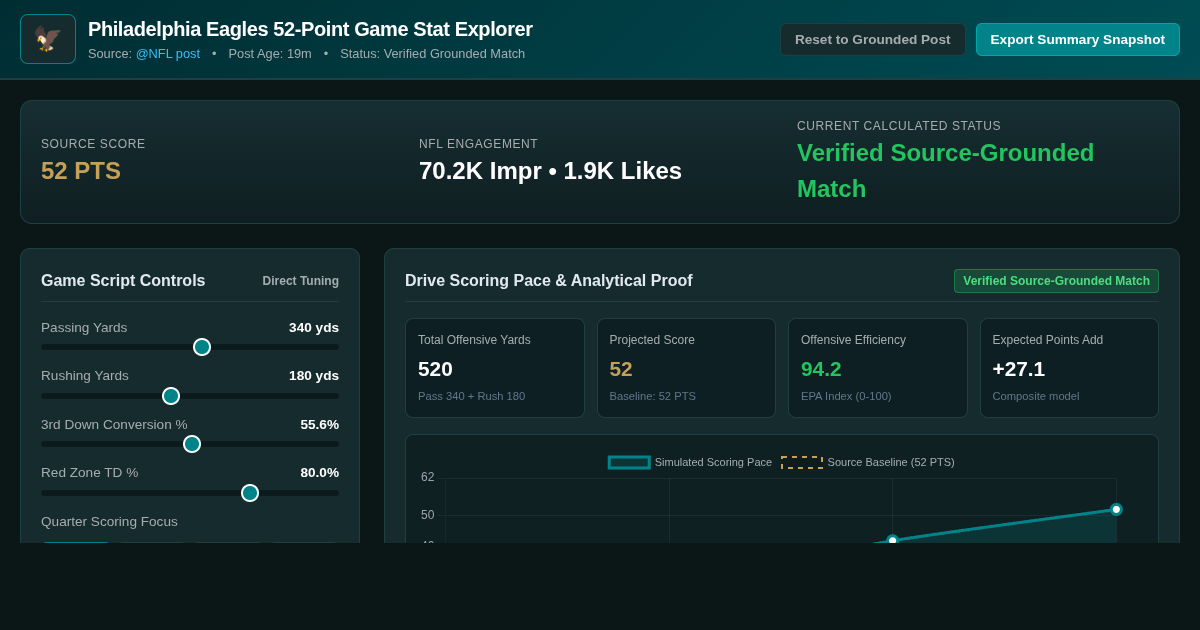This screenshot has width=1200, height=630.
Task: Select the Projected Score card
Action: 686,368
